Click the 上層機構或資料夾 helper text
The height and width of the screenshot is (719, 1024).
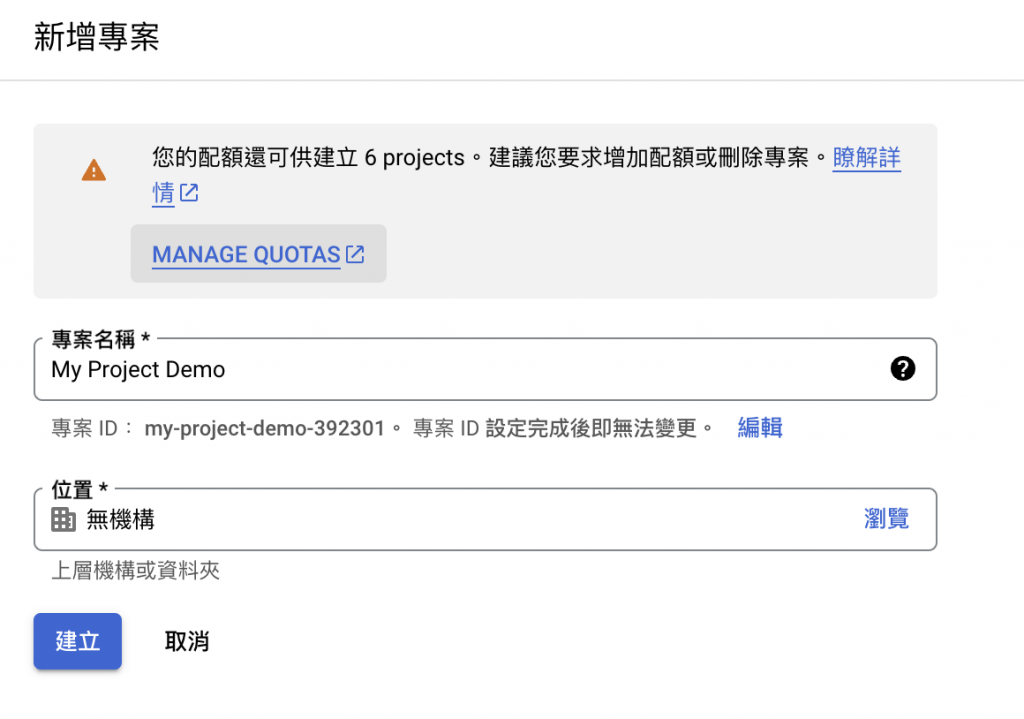136,571
